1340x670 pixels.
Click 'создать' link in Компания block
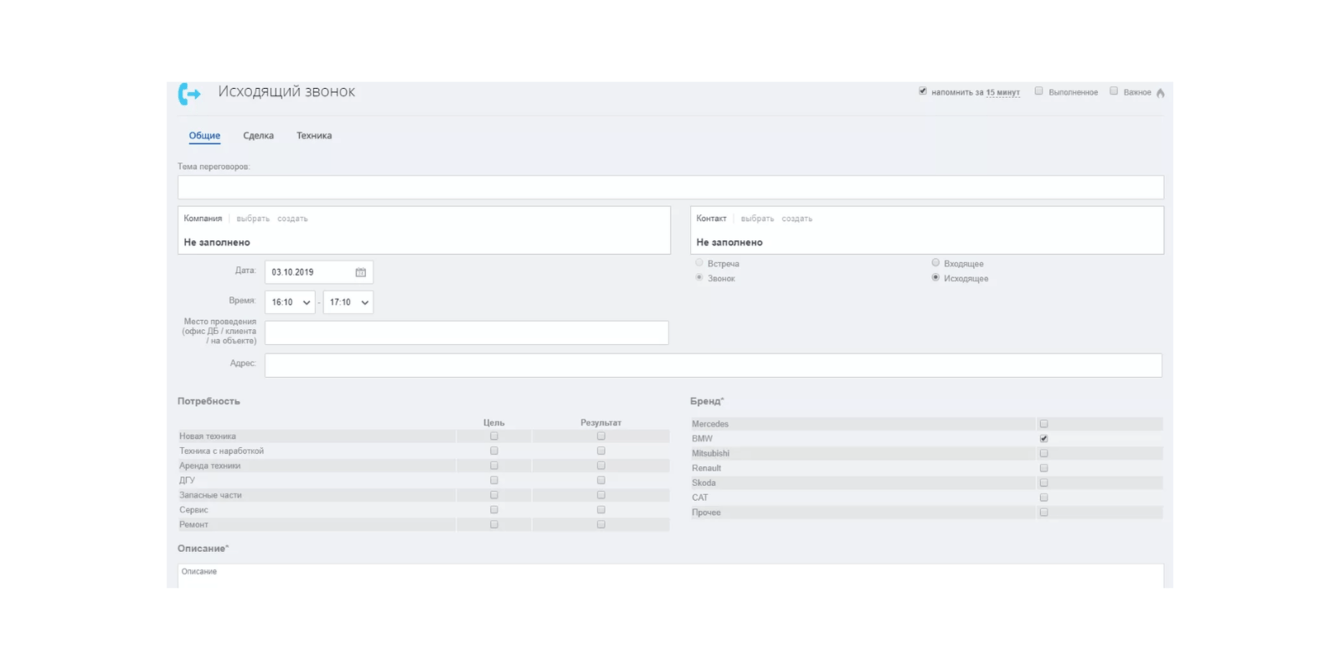click(x=292, y=218)
